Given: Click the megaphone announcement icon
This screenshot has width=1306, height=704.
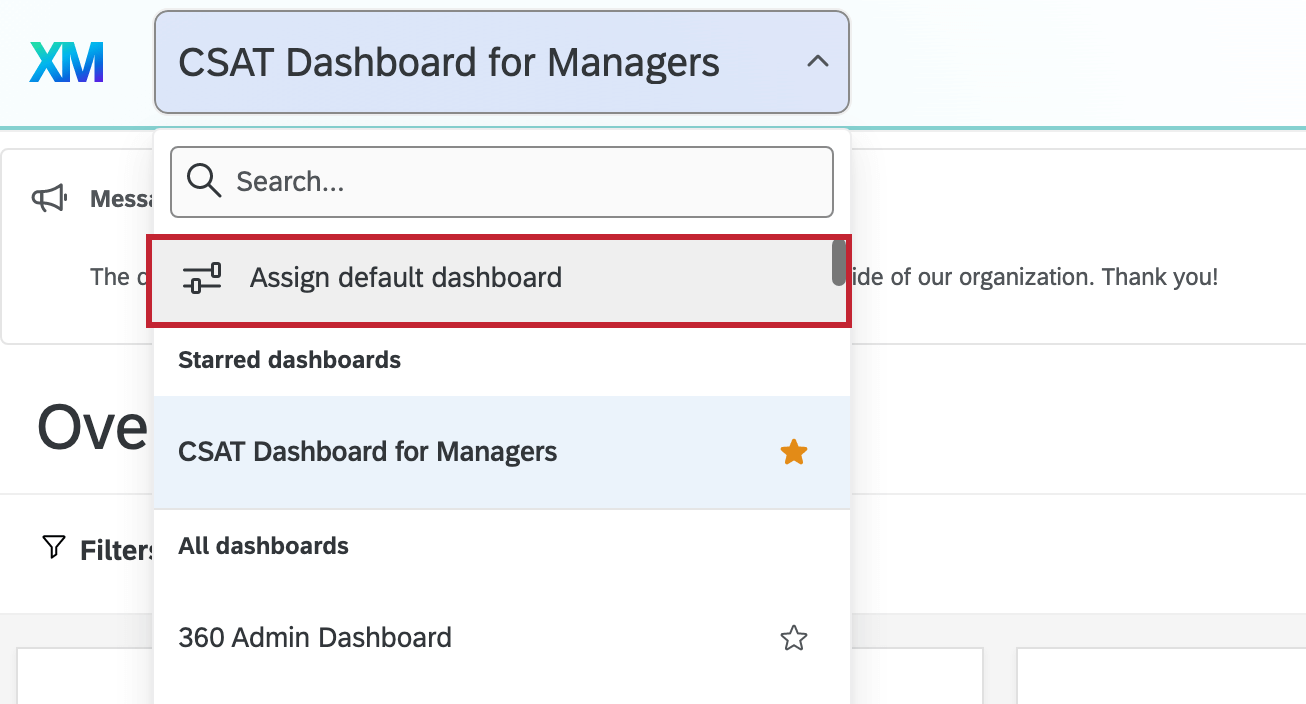Looking at the screenshot, I should [49, 196].
